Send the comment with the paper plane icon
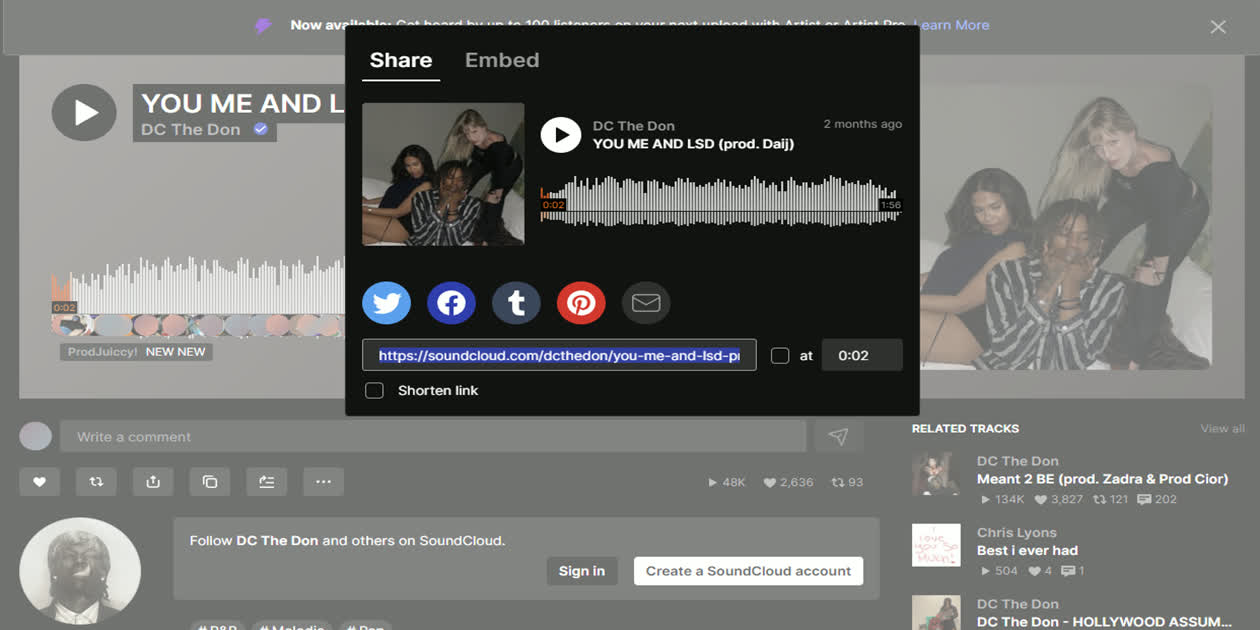The height and width of the screenshot is (630, 1260). tap(839, 435)
